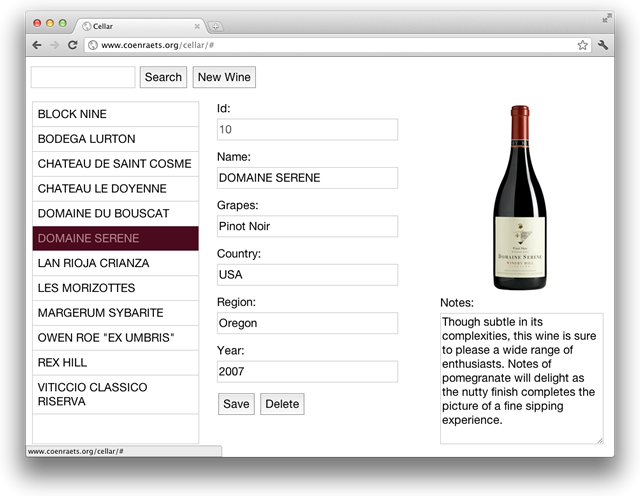The height and width of the screenshot is (496, 640).
Task: Click the Grapes: label
Action: tap(238, 205)
